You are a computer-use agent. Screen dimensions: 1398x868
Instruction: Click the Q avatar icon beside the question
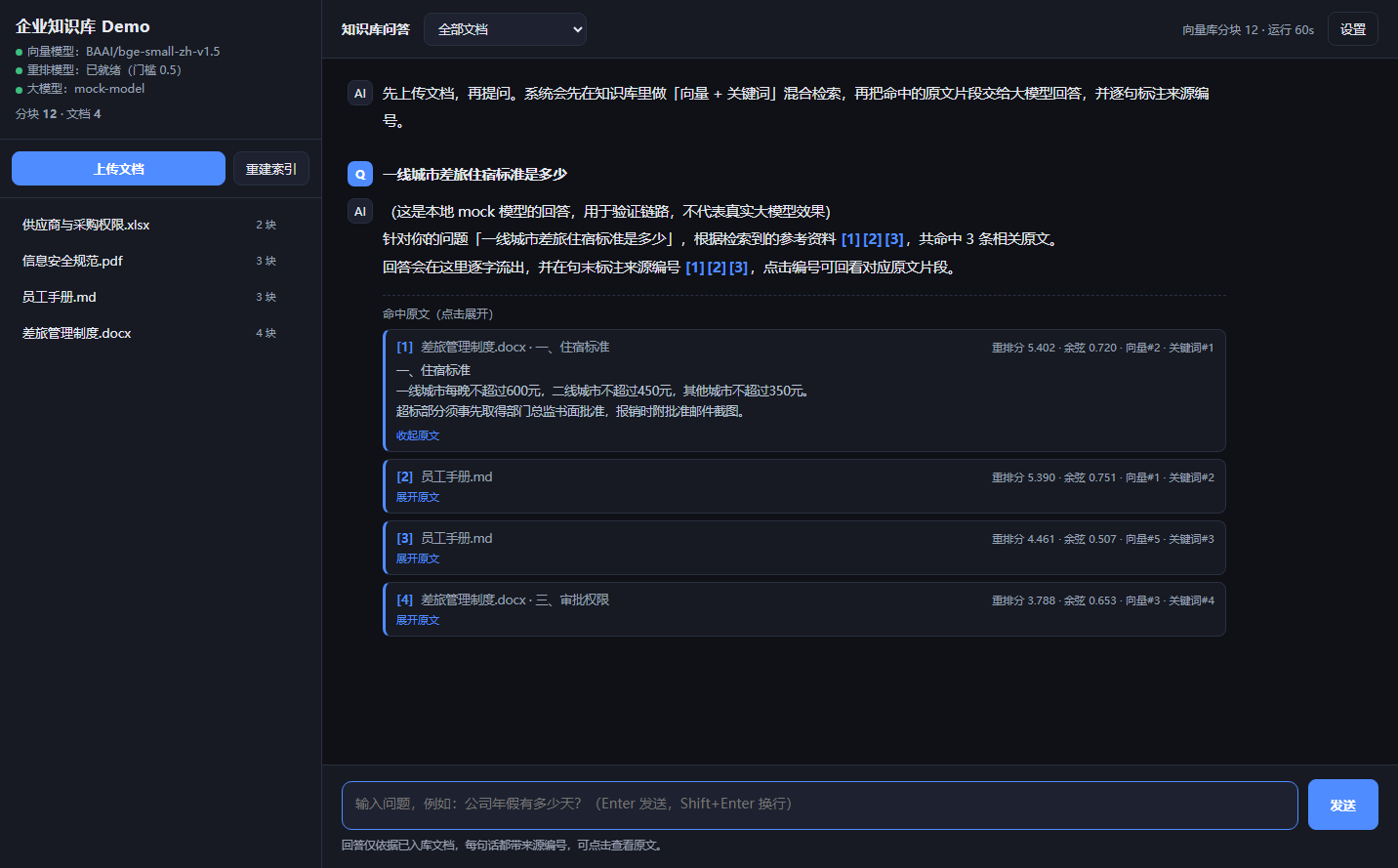pos(360,174)
